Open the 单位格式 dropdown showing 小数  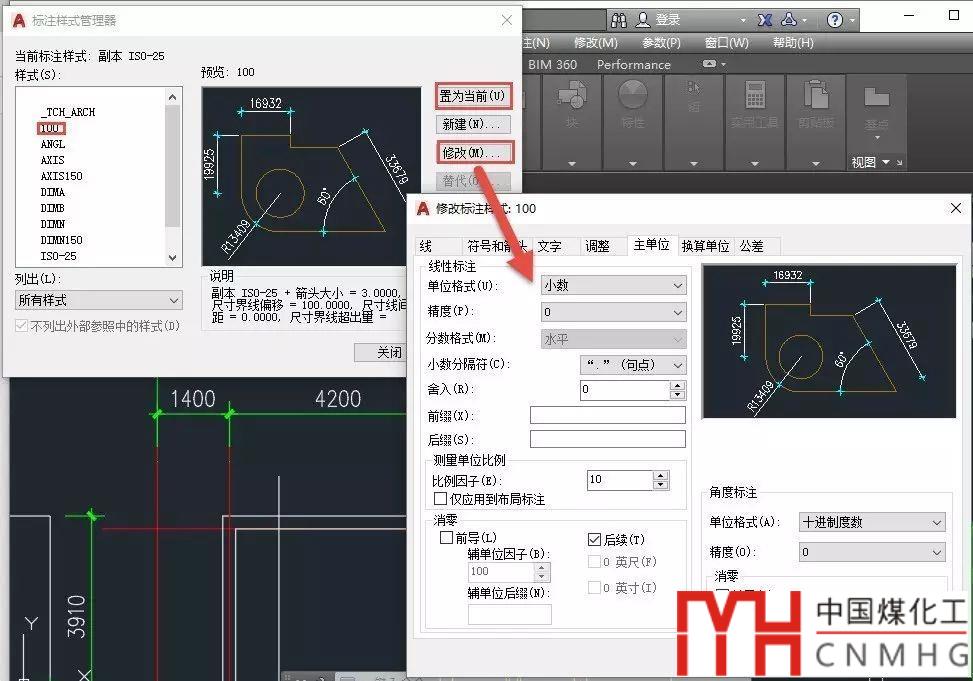pos(612,285)
